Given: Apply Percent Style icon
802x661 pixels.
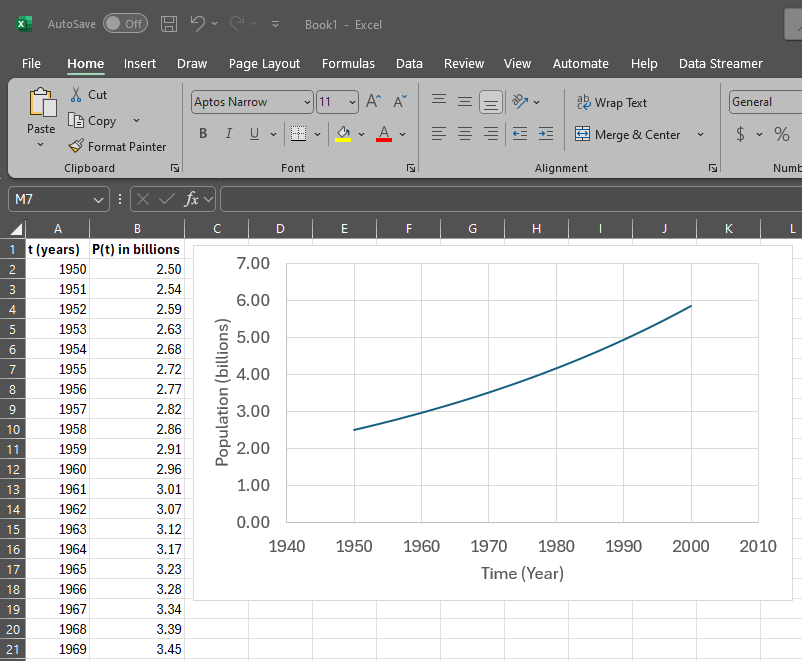Looking at the screenshot, I should (782, 134).
